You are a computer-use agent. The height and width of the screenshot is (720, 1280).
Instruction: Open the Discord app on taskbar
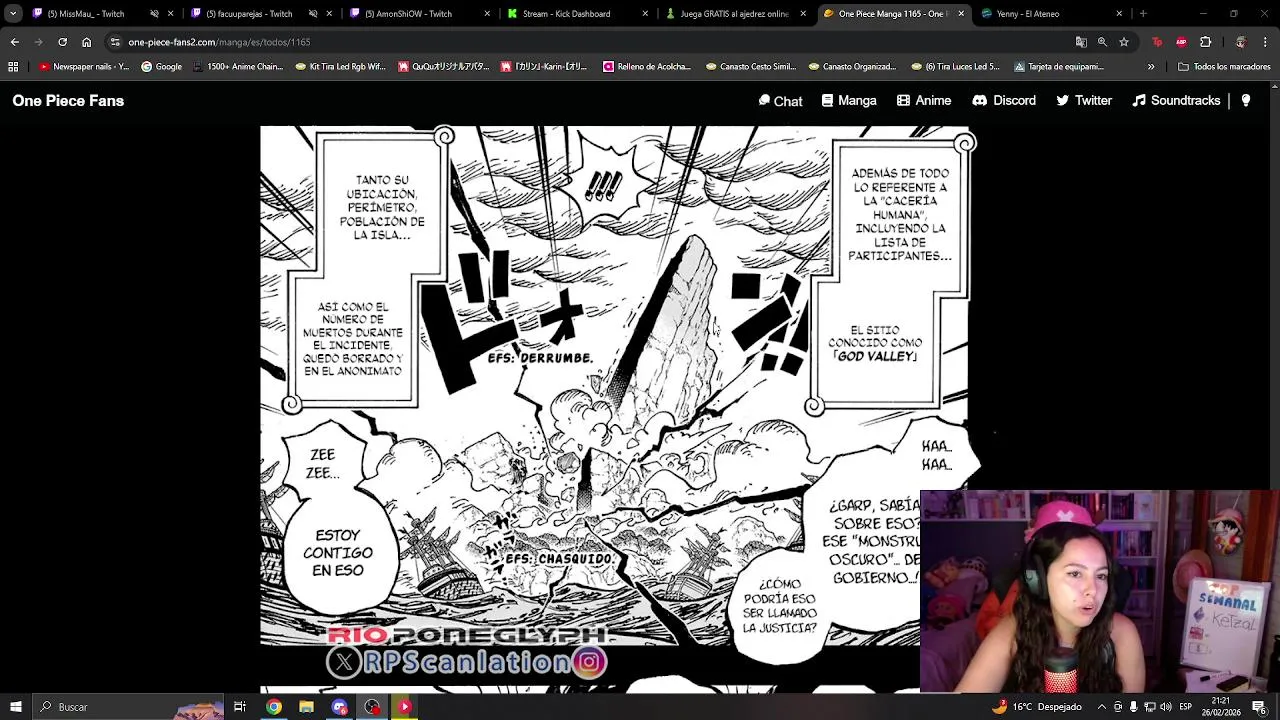pyautogui.click(x=339, y=707)
